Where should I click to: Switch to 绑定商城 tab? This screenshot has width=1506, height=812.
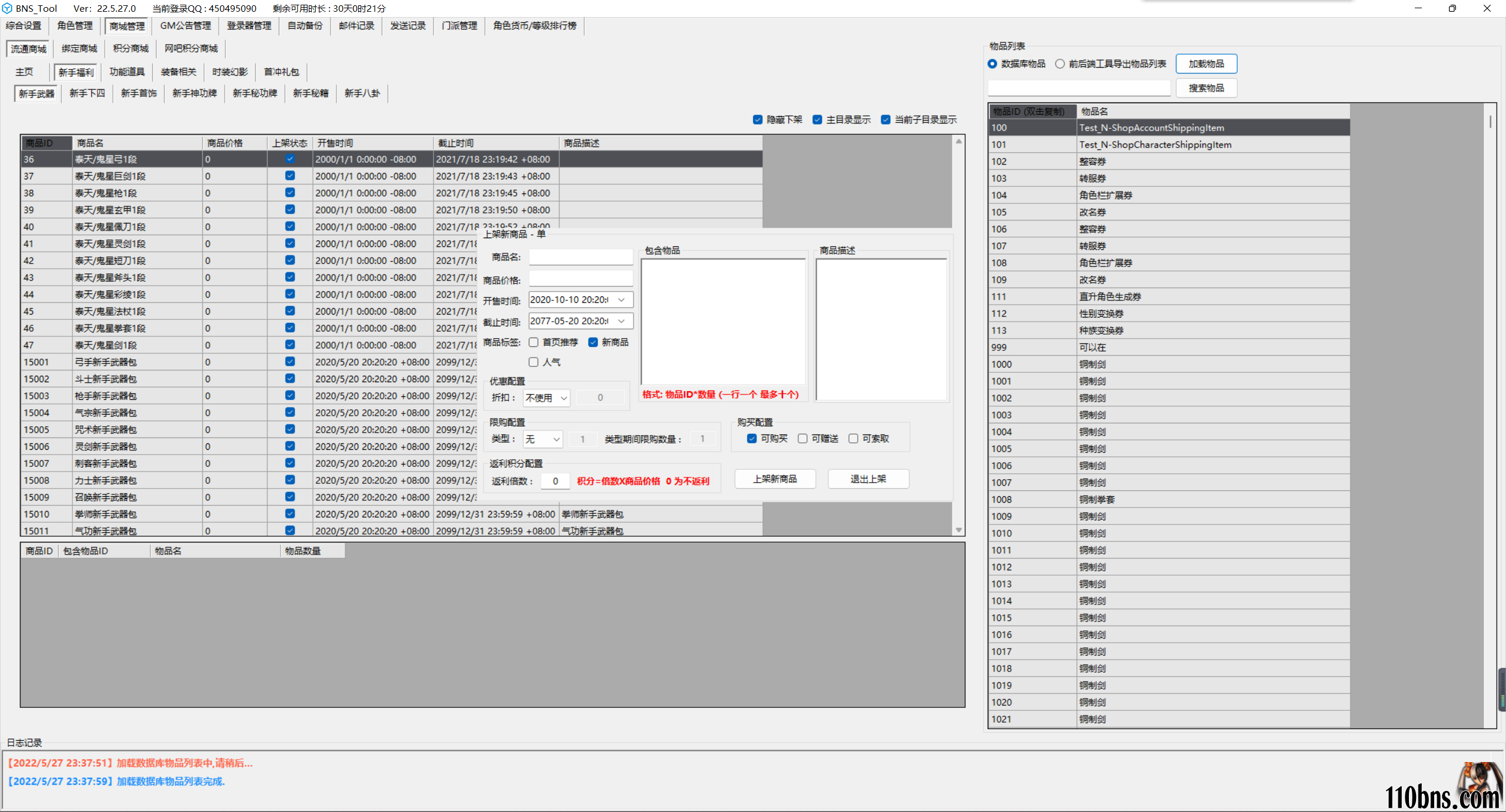79,48
